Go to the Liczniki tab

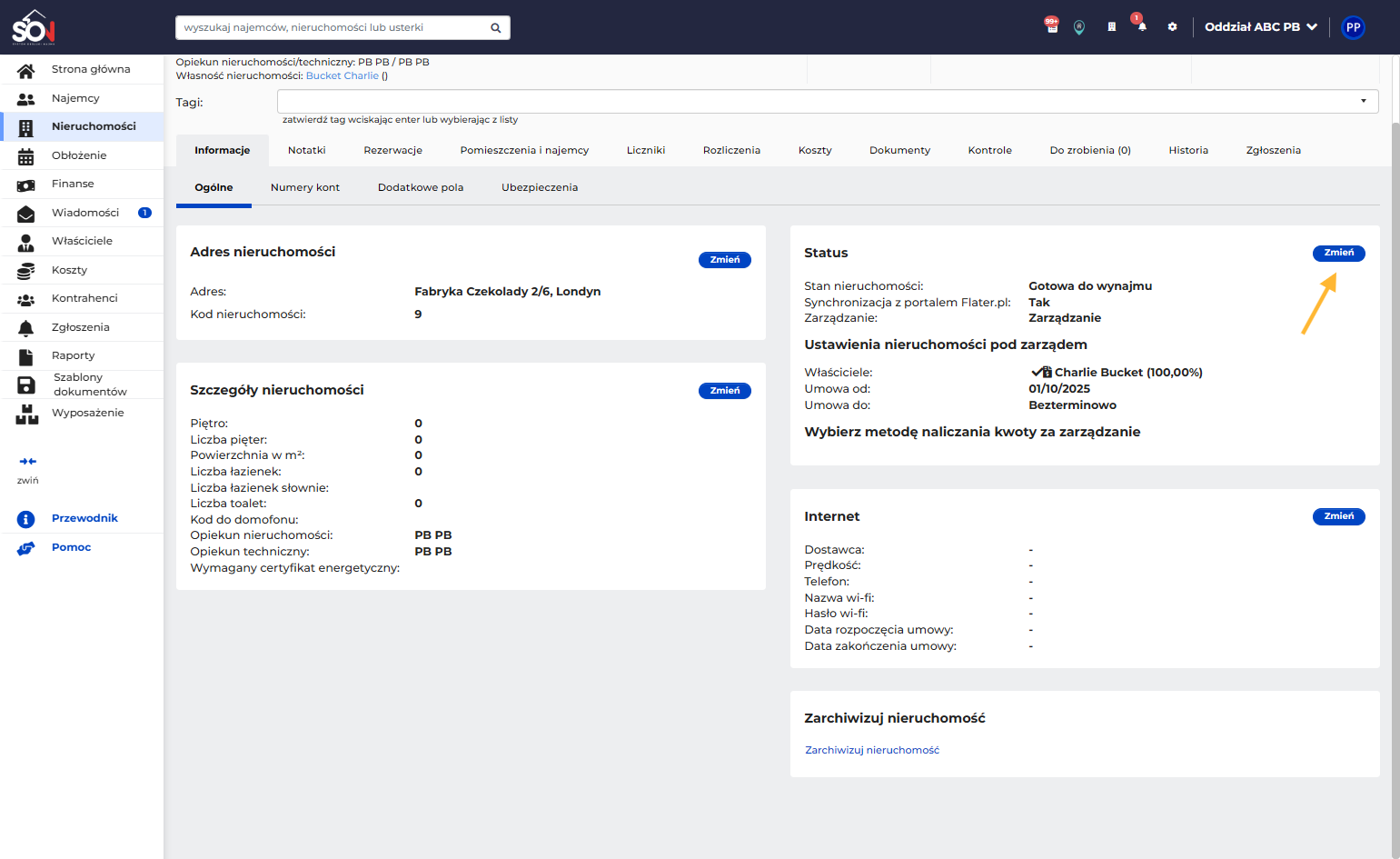click(646, 151)
